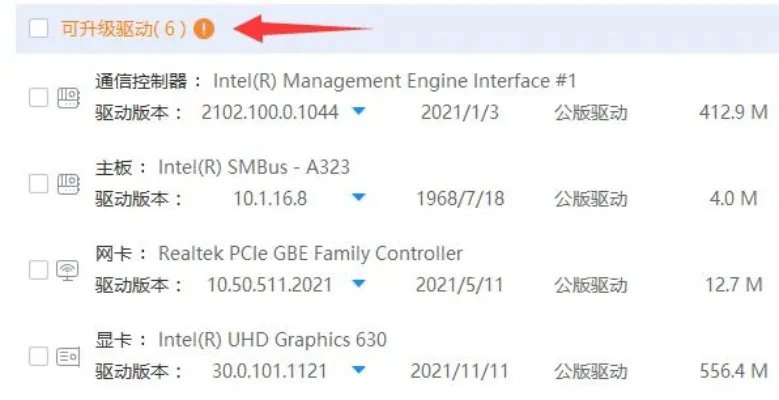This screenshot has width=779, height=400.
Task: Expand driver version dropdown for 10.1.16.8
Action: coord(359,198)
